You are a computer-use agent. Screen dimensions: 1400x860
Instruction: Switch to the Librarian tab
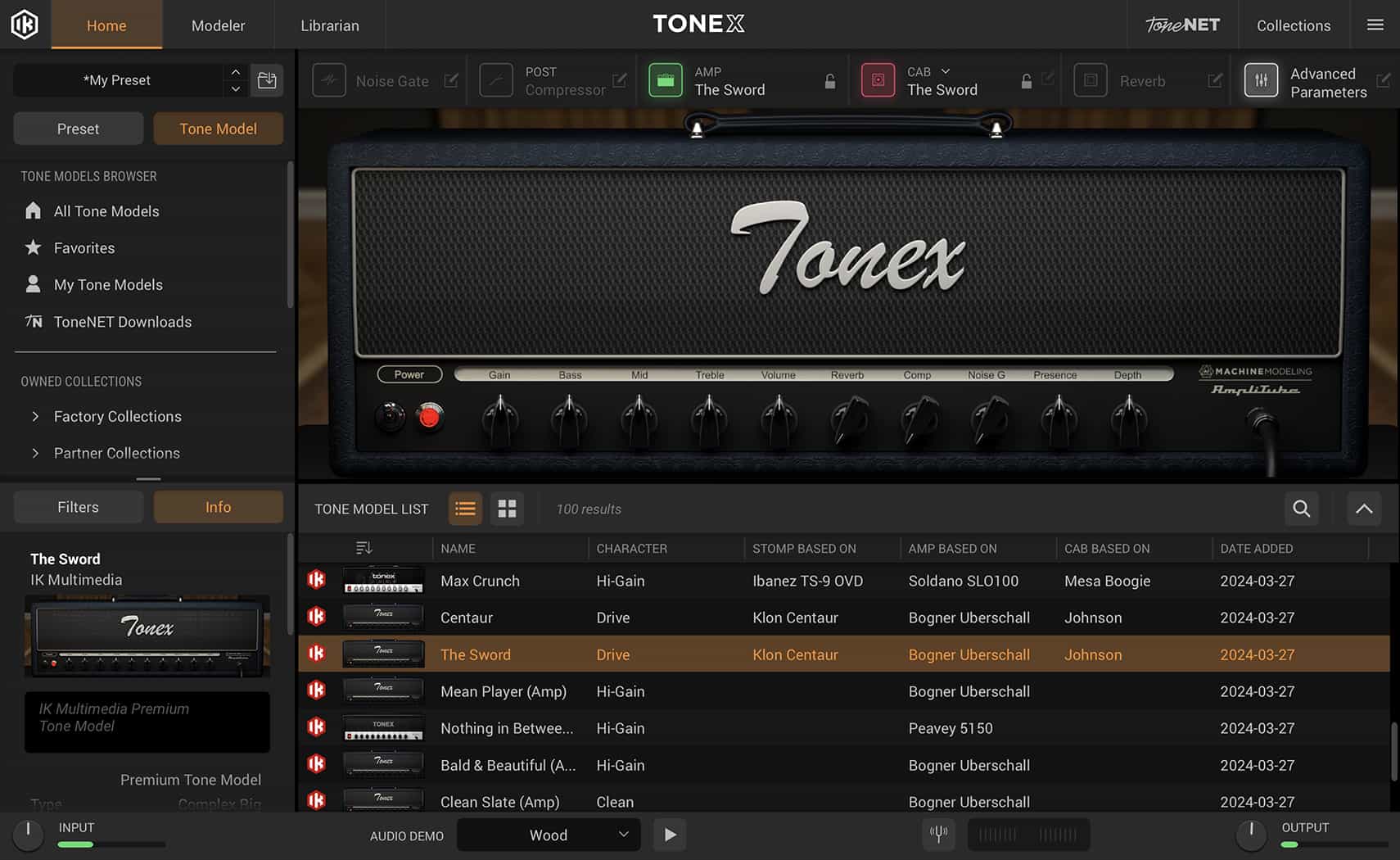330,25
